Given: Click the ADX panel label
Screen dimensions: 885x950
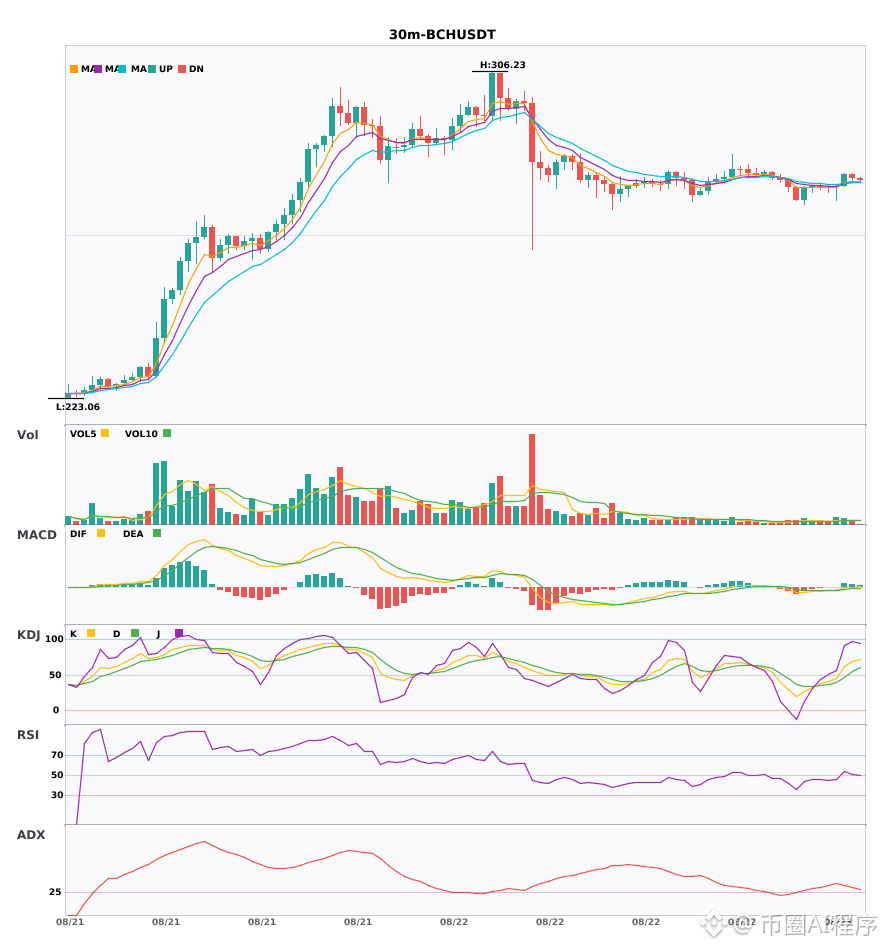Looking at the screenshot, I should [31, 835].
